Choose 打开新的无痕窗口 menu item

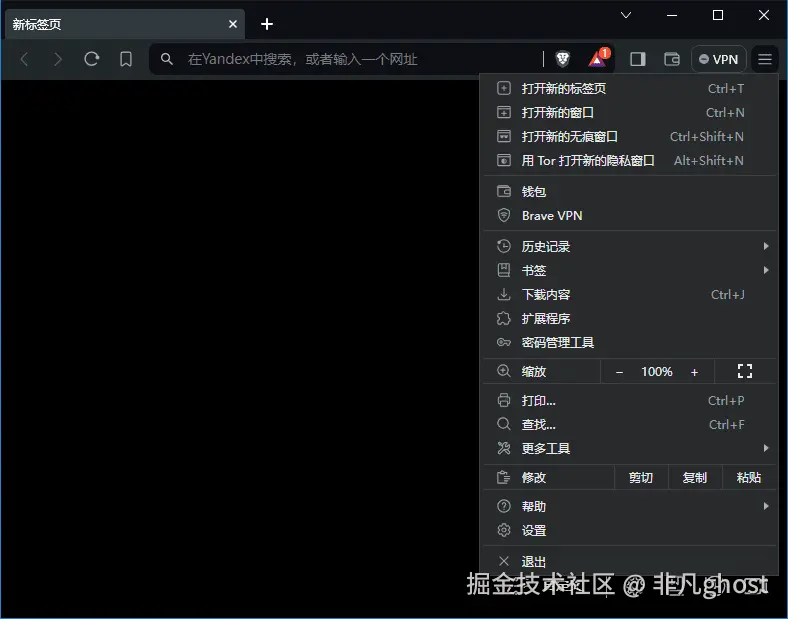tap(630, 137)
